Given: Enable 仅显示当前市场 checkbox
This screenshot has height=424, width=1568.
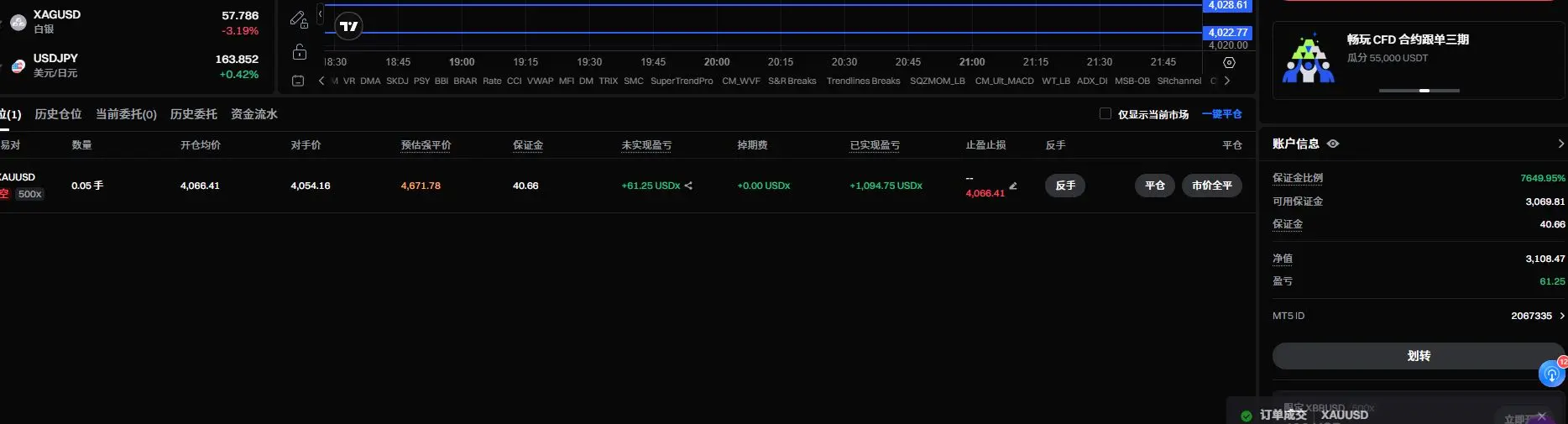Looking at the screenshot, I should point(1105,113).
